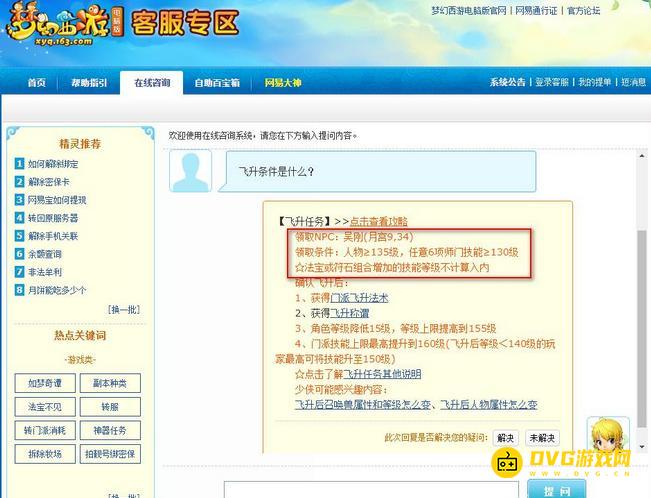The width and height of the screenshot is (651, 498).
Task: Open 飞升称谓 link
Action: [350, 313]
